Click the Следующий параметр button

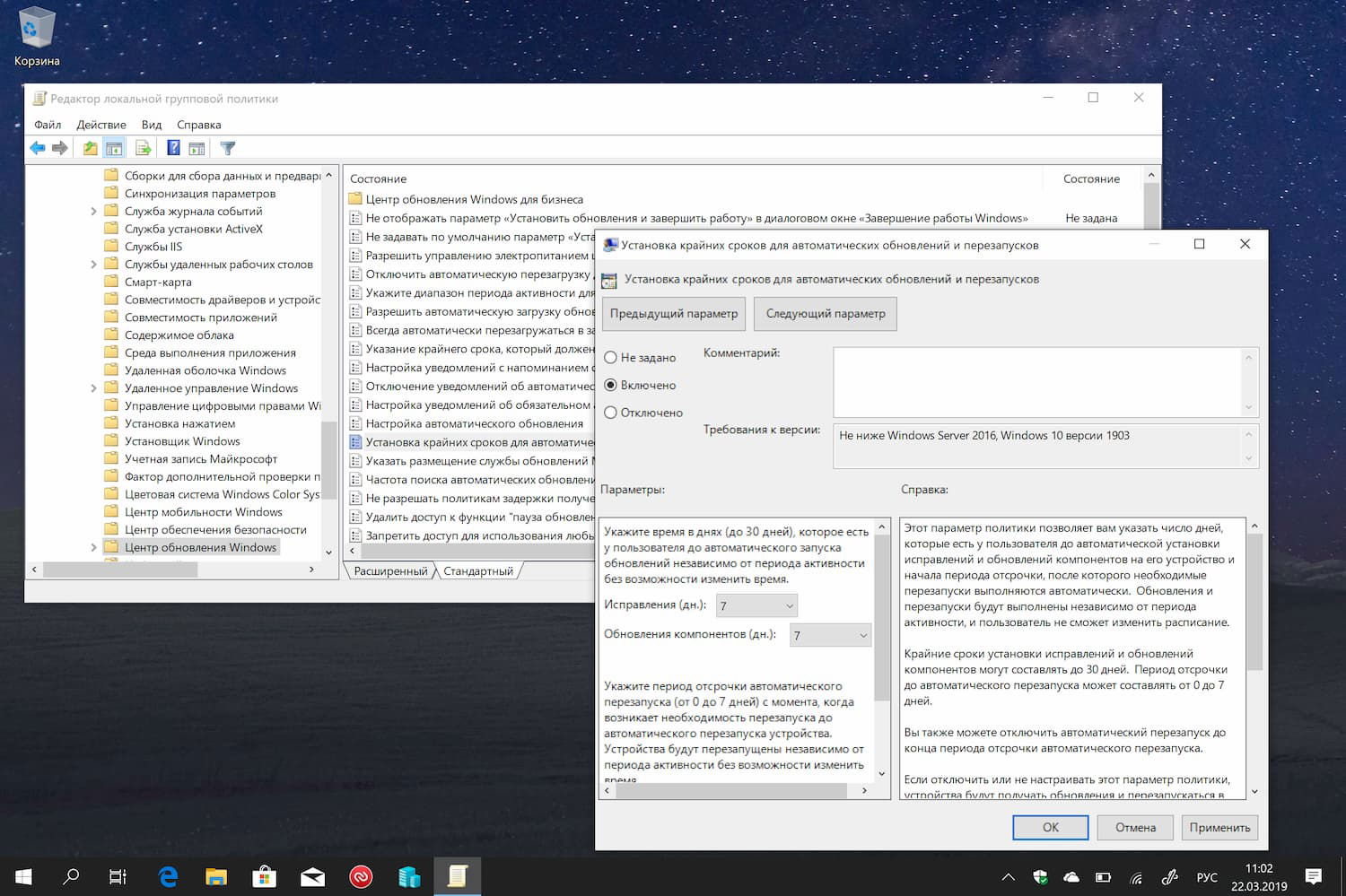tap(826, 314)
